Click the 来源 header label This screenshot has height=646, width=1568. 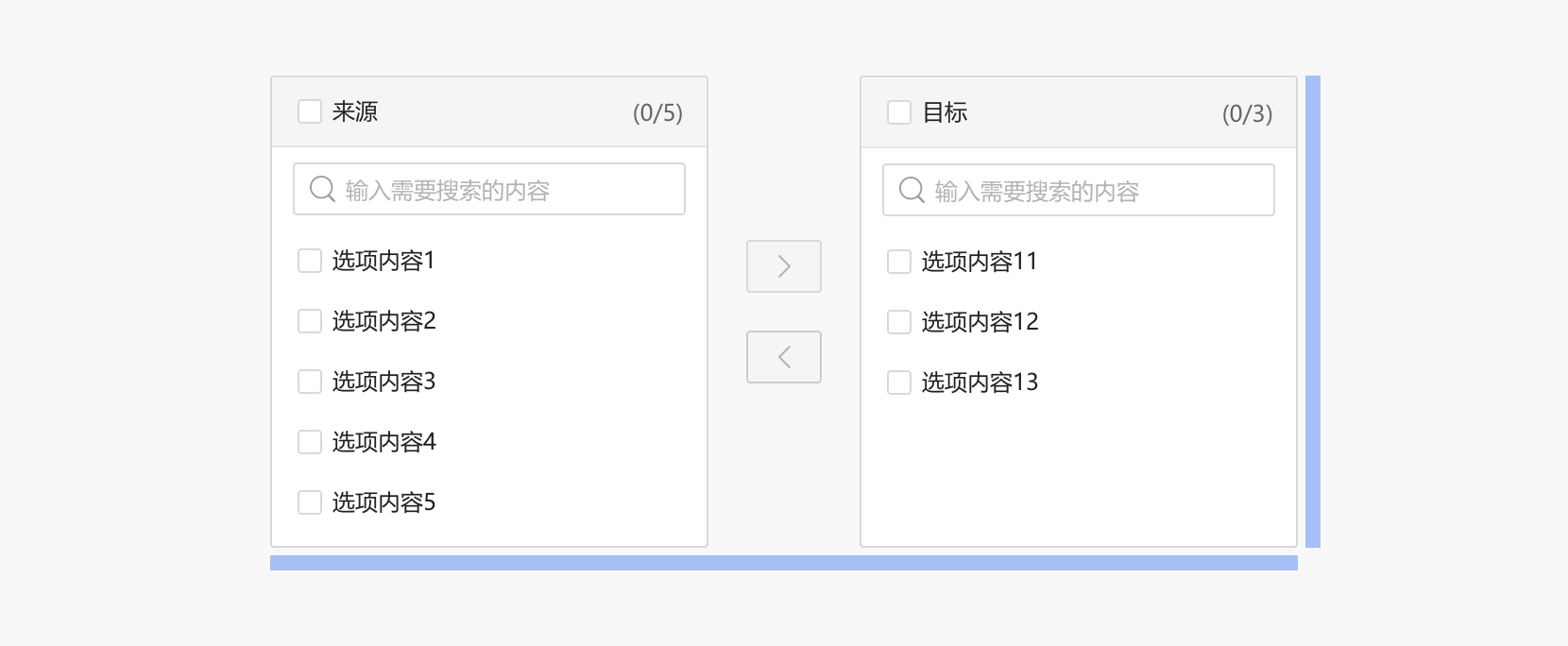pos(355,111)
